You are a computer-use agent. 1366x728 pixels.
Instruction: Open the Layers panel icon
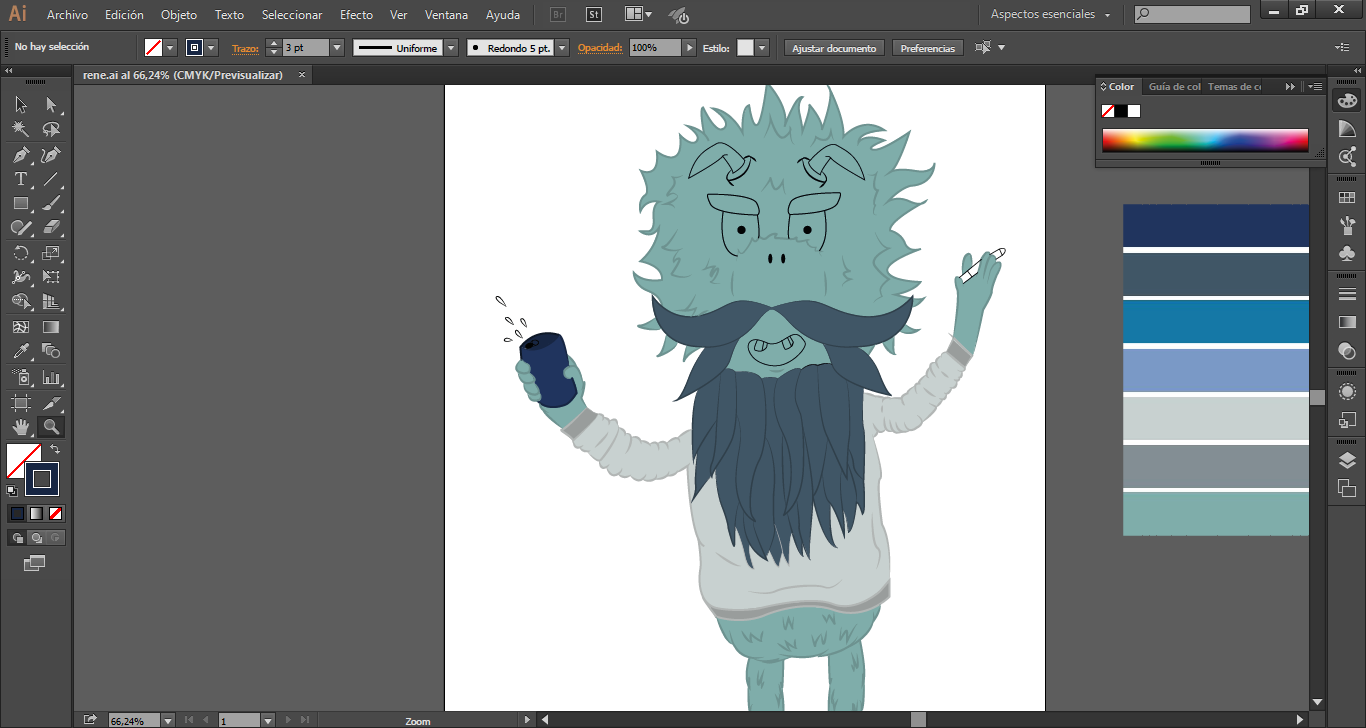point(1347,460)
